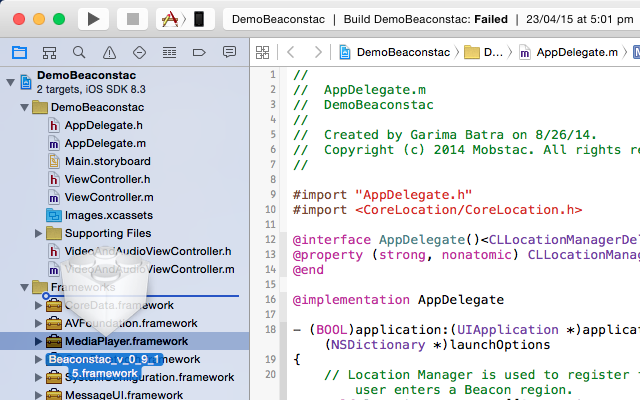The image size is (640, 400).
Task: Expand CoreData.framework disclosure triangle
Action: click(x=38, y=305)
